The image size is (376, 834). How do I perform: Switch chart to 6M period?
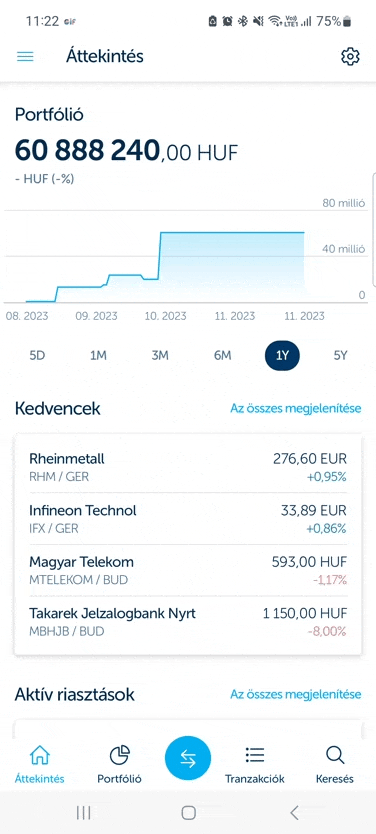pos(222,356)
